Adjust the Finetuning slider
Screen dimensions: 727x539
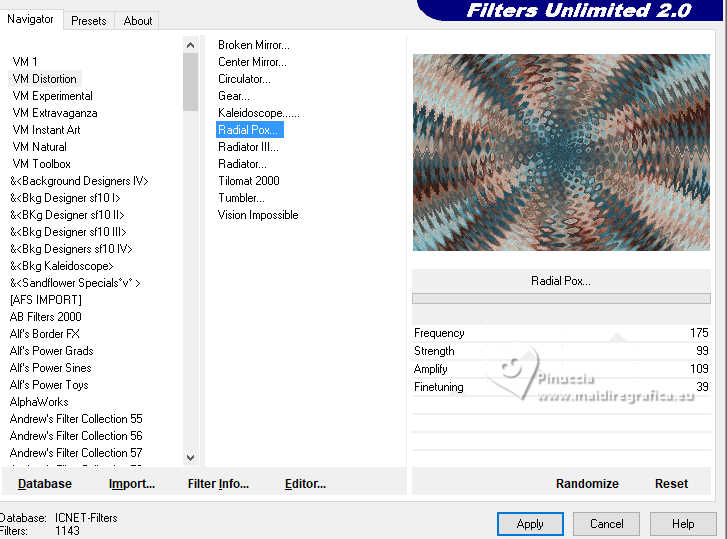tap(561, 387)
